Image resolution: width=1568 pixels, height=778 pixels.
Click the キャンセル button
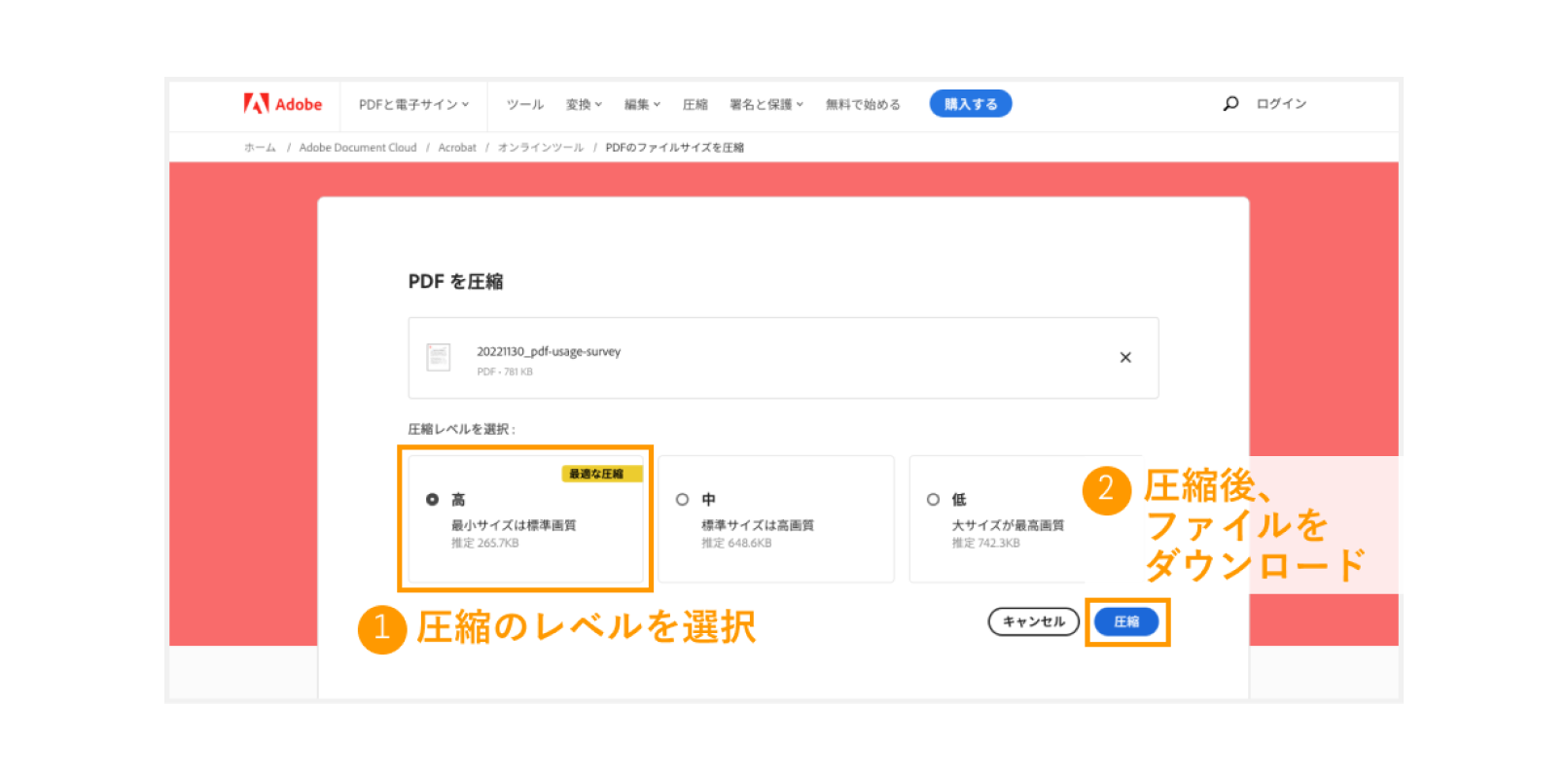tap(1034, 621)
